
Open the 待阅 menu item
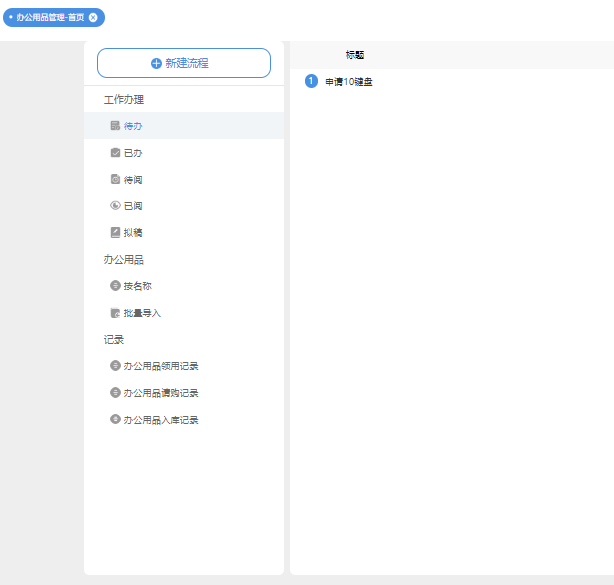pos(184,179)
